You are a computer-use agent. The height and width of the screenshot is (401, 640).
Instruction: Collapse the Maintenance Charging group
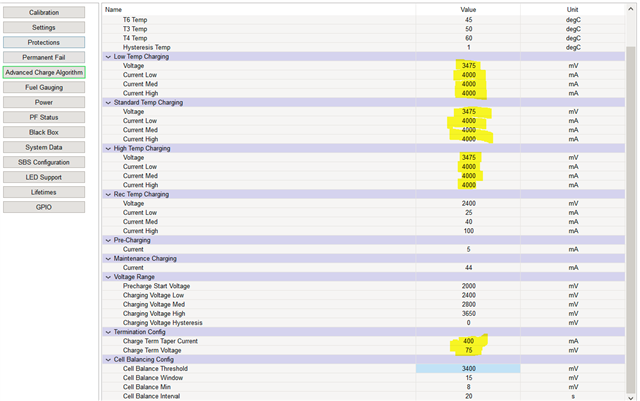(x=108, y=258)
